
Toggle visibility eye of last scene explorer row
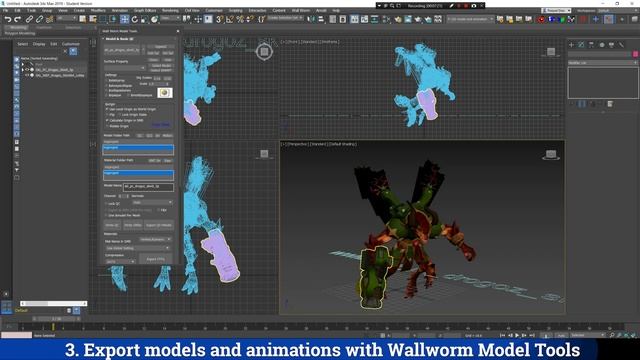[27, 76]
